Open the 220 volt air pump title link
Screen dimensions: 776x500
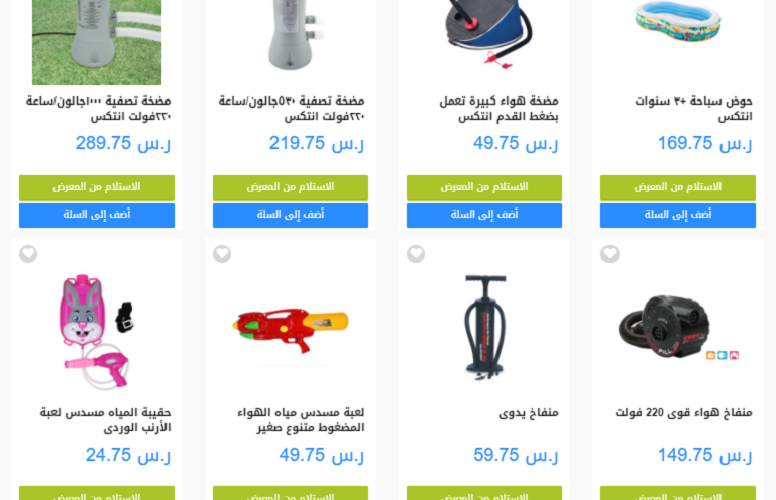point(683,412)
